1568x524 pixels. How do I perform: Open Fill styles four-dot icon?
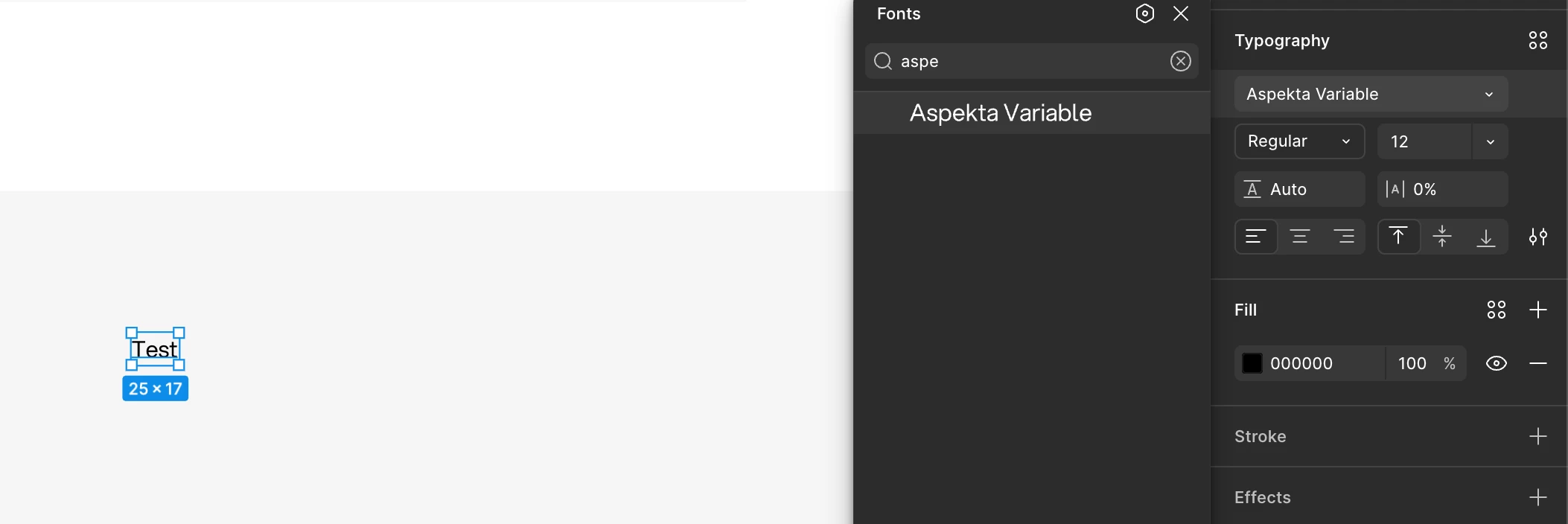click(x=1497, y=310)
